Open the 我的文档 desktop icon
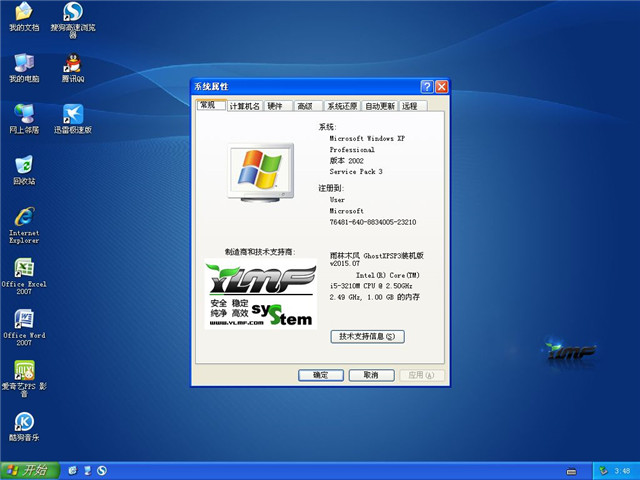The width and height of the screenshot is (640, 480). 24,16
